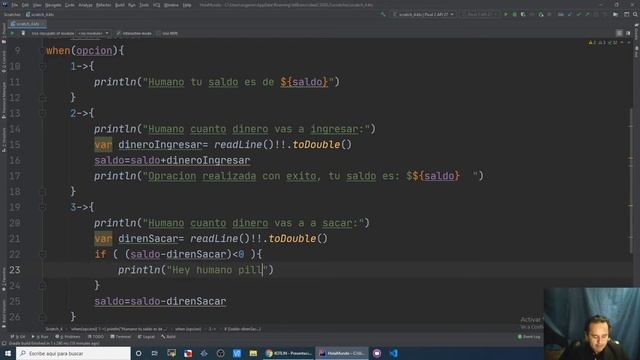The image size is (640, 360).
Task: Open the Gradle side panel tab
Action: 636,32
